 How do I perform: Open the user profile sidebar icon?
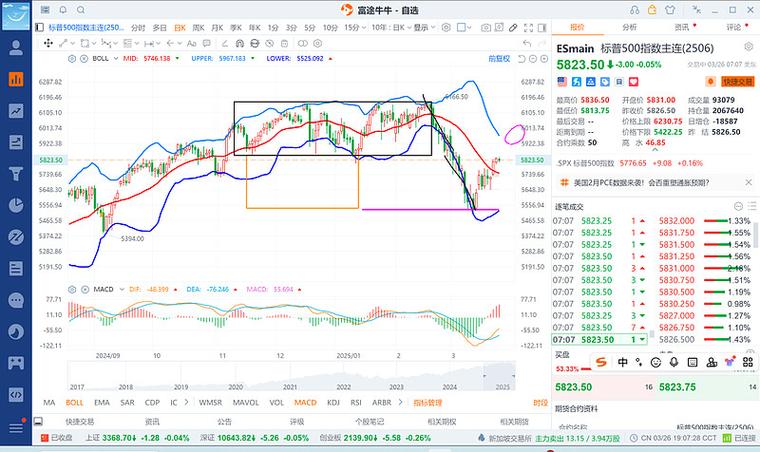pos(16,47)
